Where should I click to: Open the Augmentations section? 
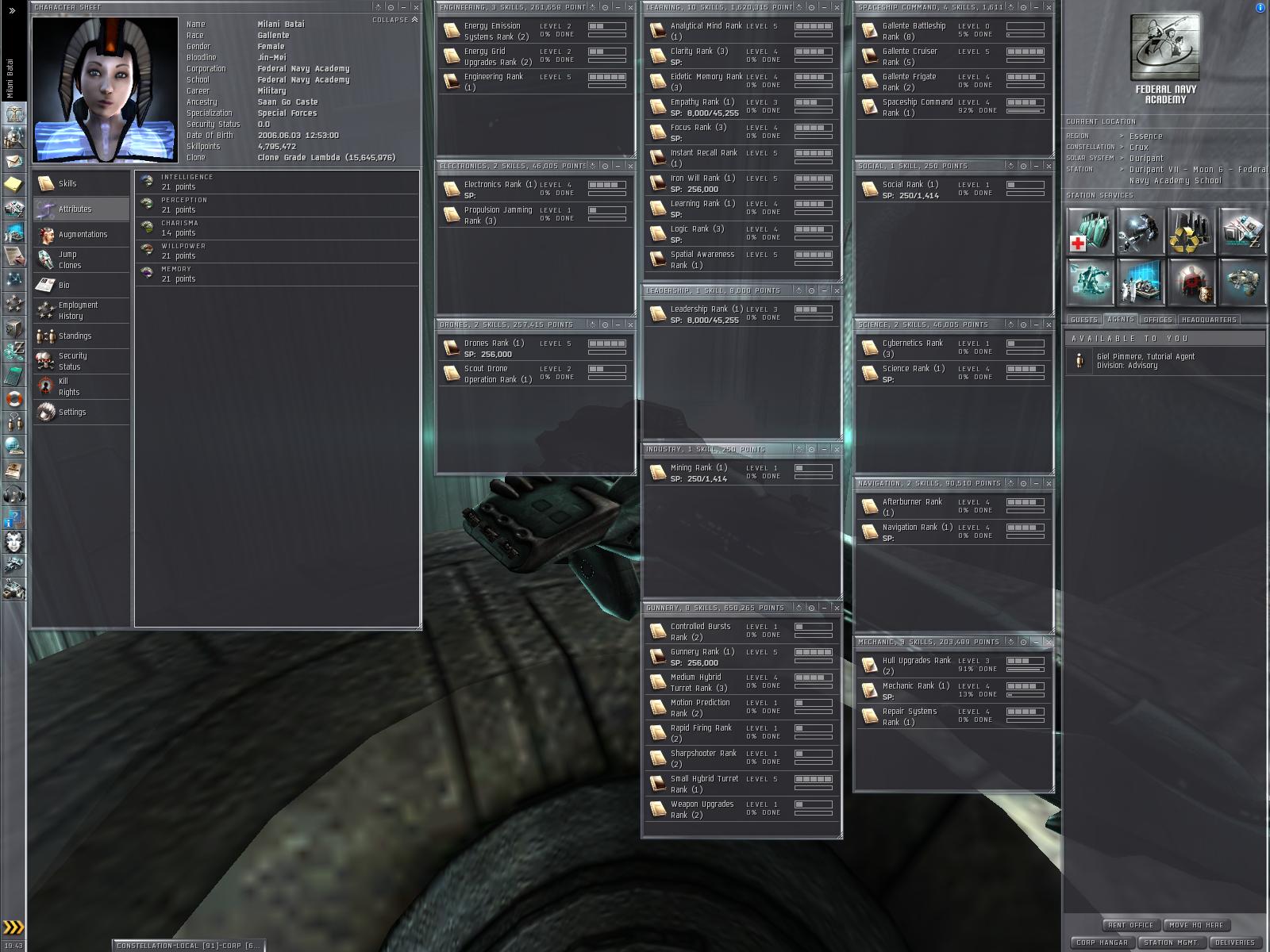coord(81,234)
